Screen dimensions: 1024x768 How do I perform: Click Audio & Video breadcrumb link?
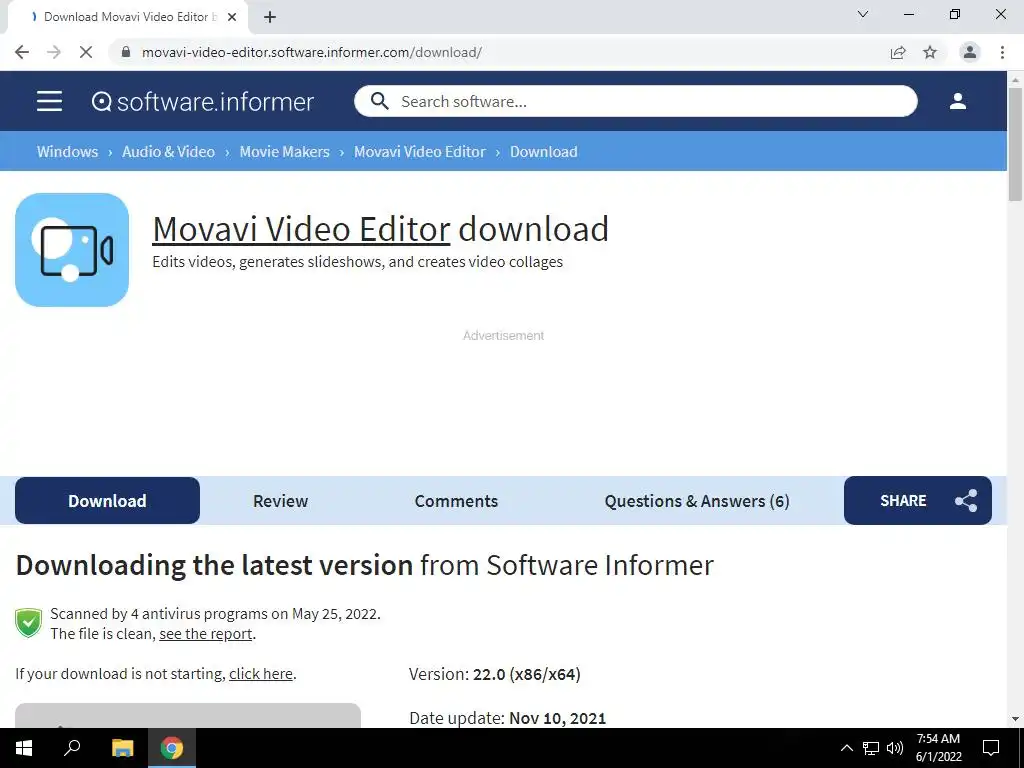(168, 152)
